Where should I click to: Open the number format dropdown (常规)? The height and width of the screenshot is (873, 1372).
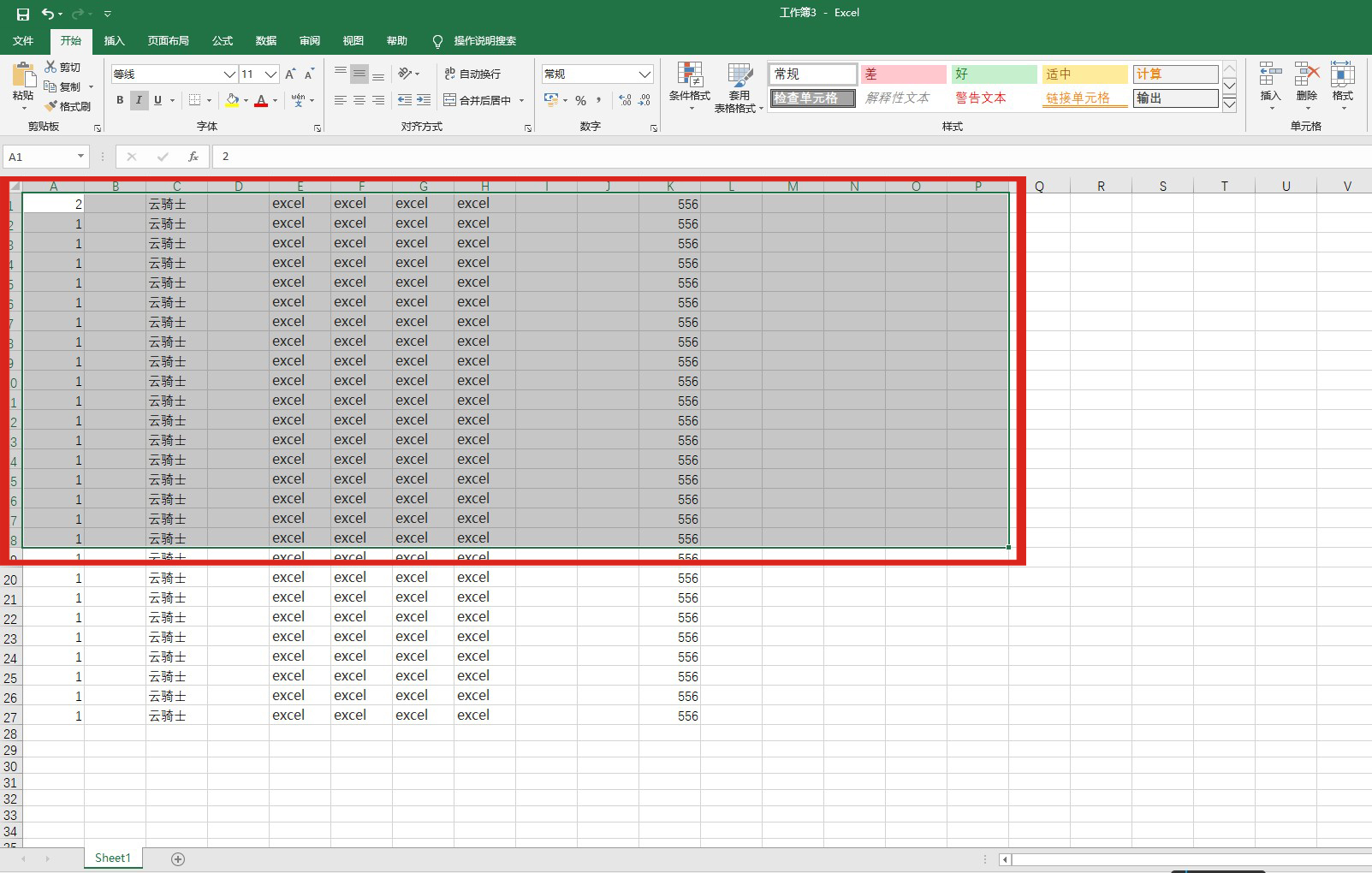(644, 74)
